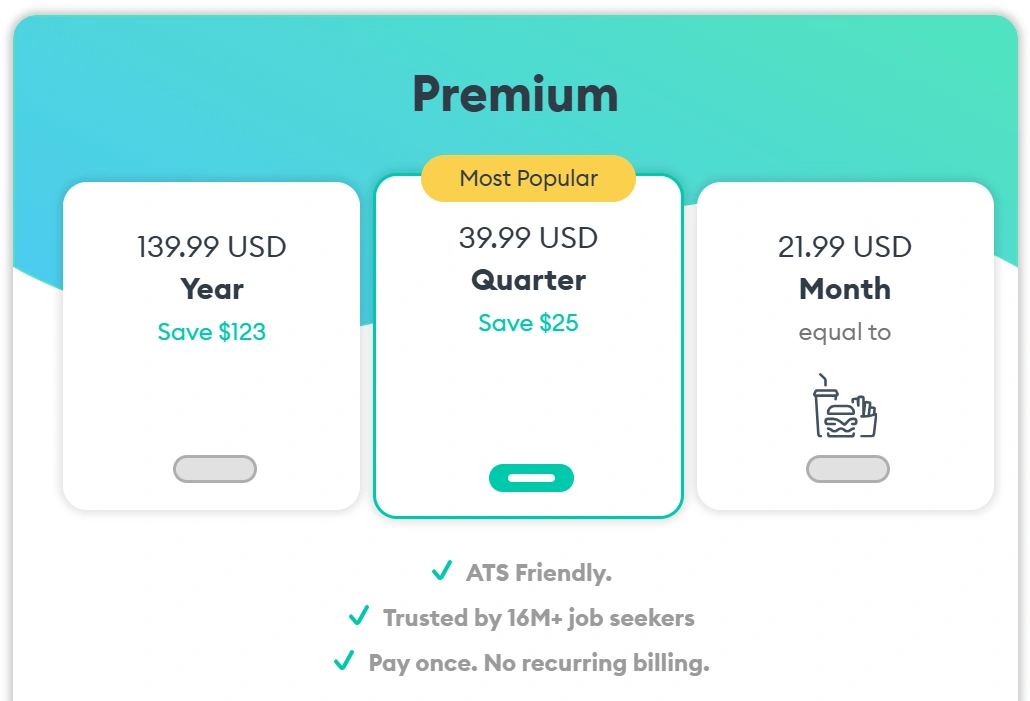Select the Year plan title
The height and width of the screenshot is (701, 1030).
pyautogui.click(x=212, y=289)
